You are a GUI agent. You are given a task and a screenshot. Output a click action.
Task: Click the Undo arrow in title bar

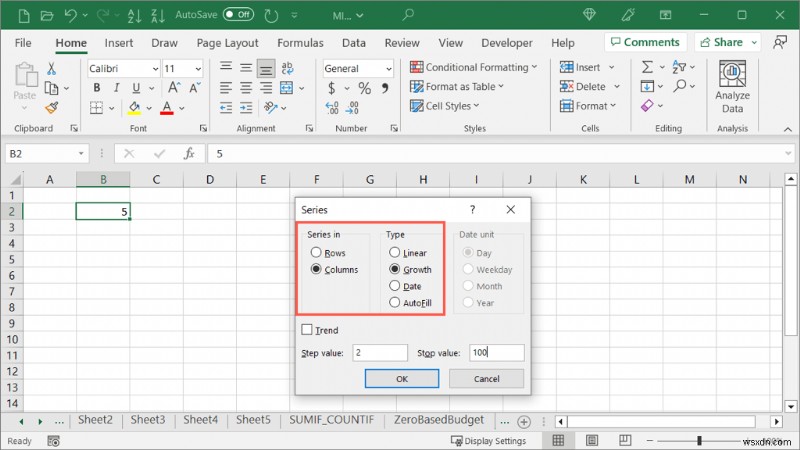(70, 15)
